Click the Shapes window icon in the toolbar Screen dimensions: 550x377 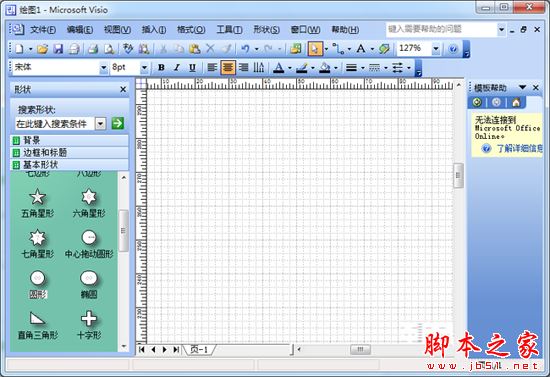[296, 49]
